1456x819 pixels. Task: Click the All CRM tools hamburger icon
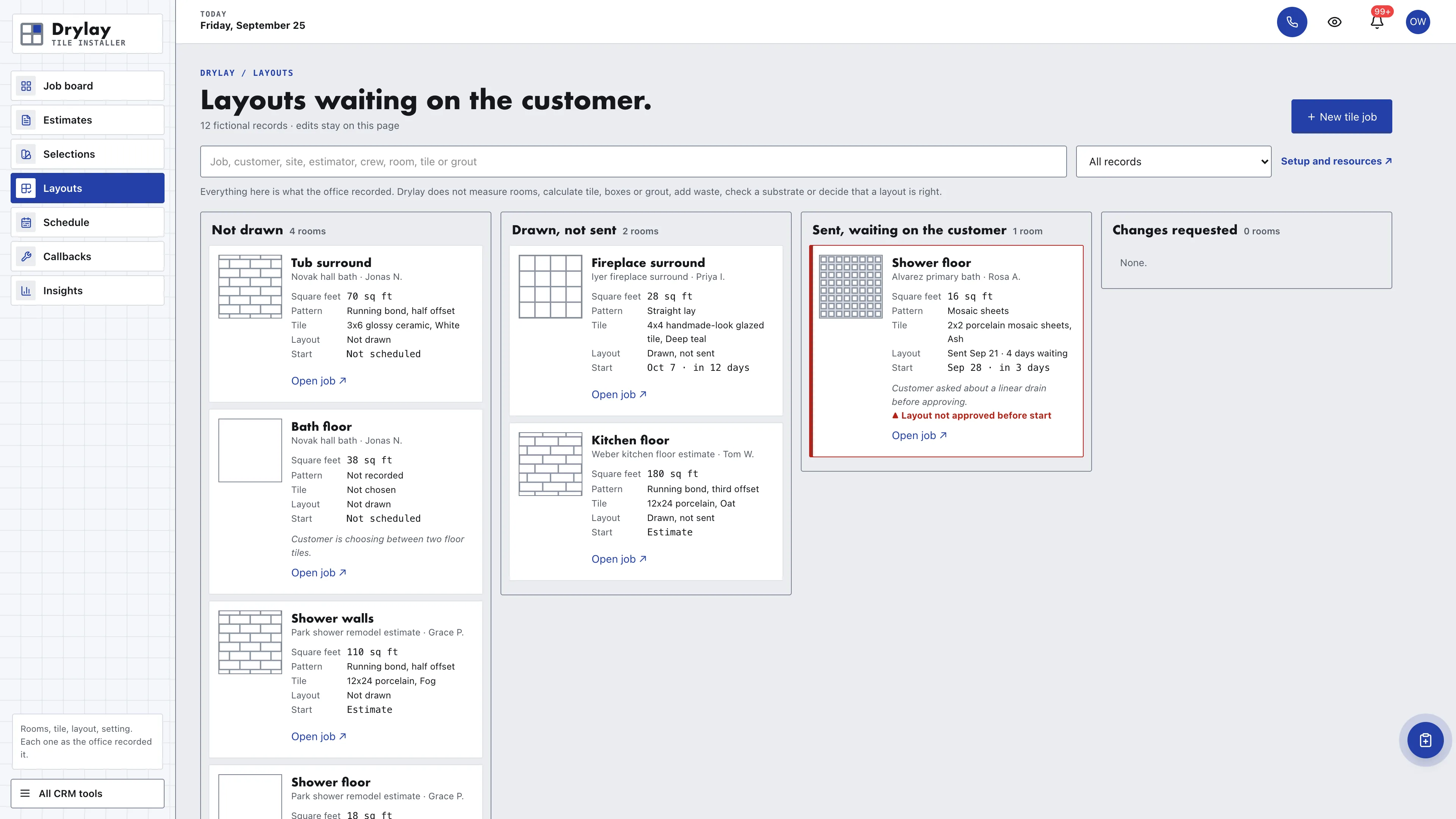point(25,794)
